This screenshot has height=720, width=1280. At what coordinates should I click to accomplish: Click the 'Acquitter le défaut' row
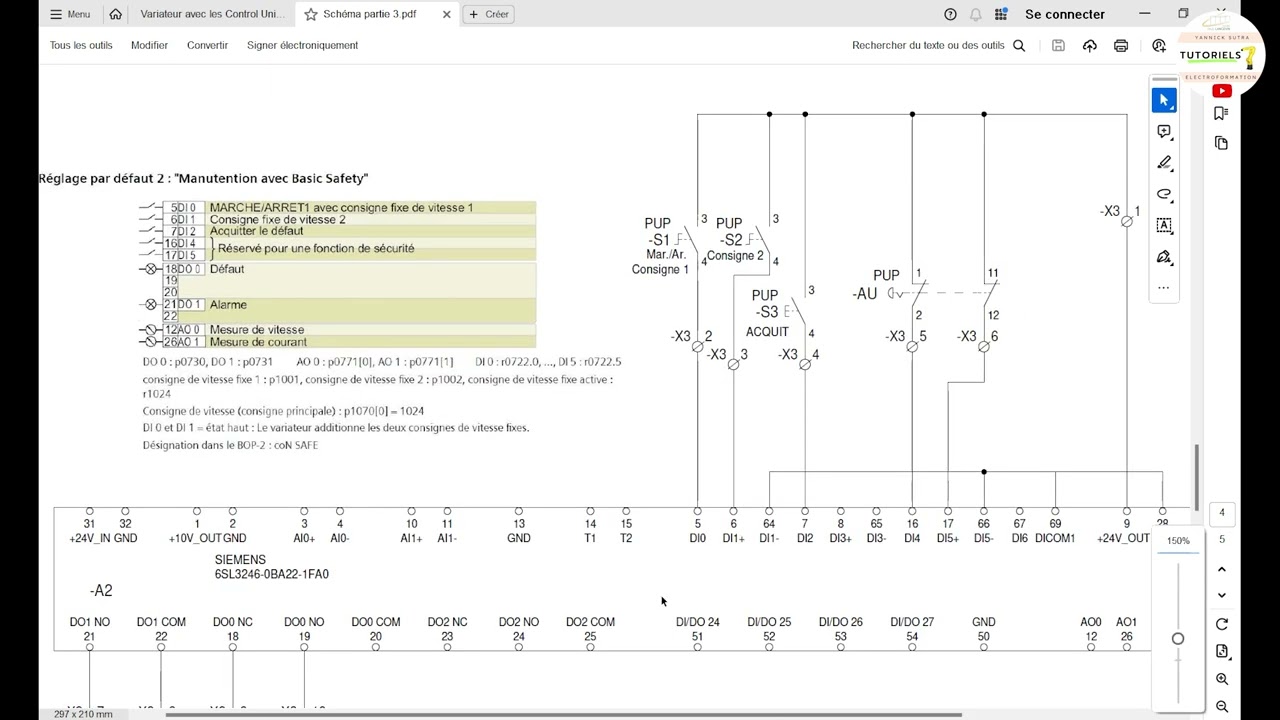pyautogui.click(x=350, y=231)
